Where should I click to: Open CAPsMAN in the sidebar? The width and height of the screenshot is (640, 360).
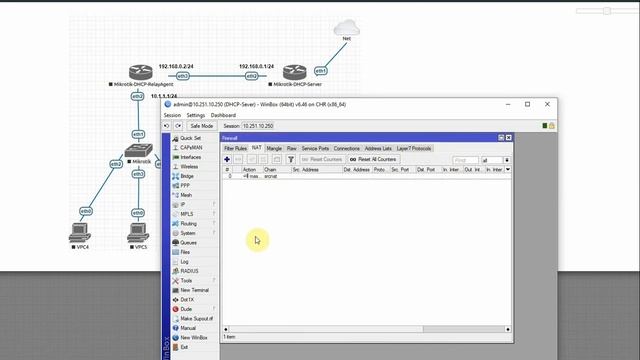tap(191, 148)
